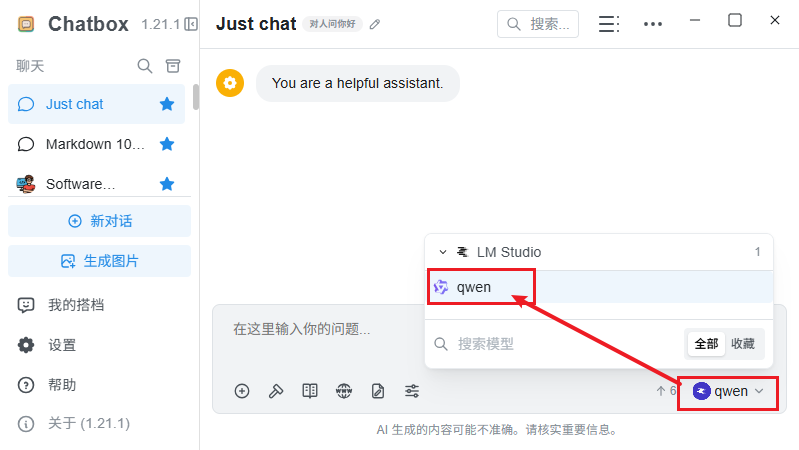The image size is (799, 450).
Task: Open the archive icon beside the chat list heading
Action: [173, 66]
